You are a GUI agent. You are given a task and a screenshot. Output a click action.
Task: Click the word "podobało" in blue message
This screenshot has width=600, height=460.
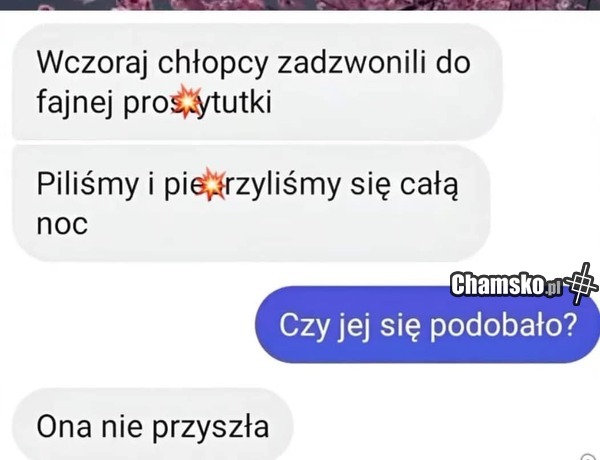(x=496, y=325)
